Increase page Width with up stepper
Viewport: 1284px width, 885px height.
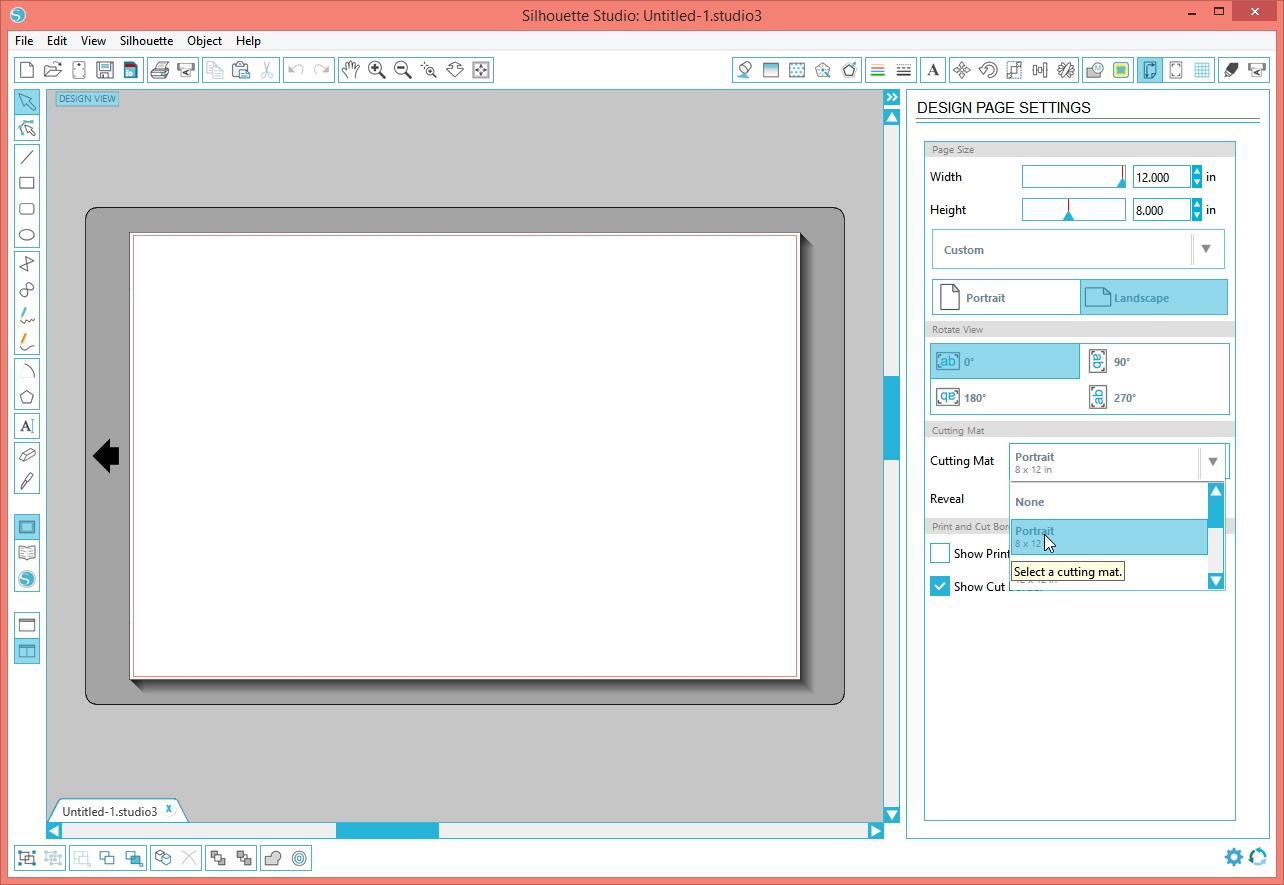pyautogui.click(x=1197, y=171)
